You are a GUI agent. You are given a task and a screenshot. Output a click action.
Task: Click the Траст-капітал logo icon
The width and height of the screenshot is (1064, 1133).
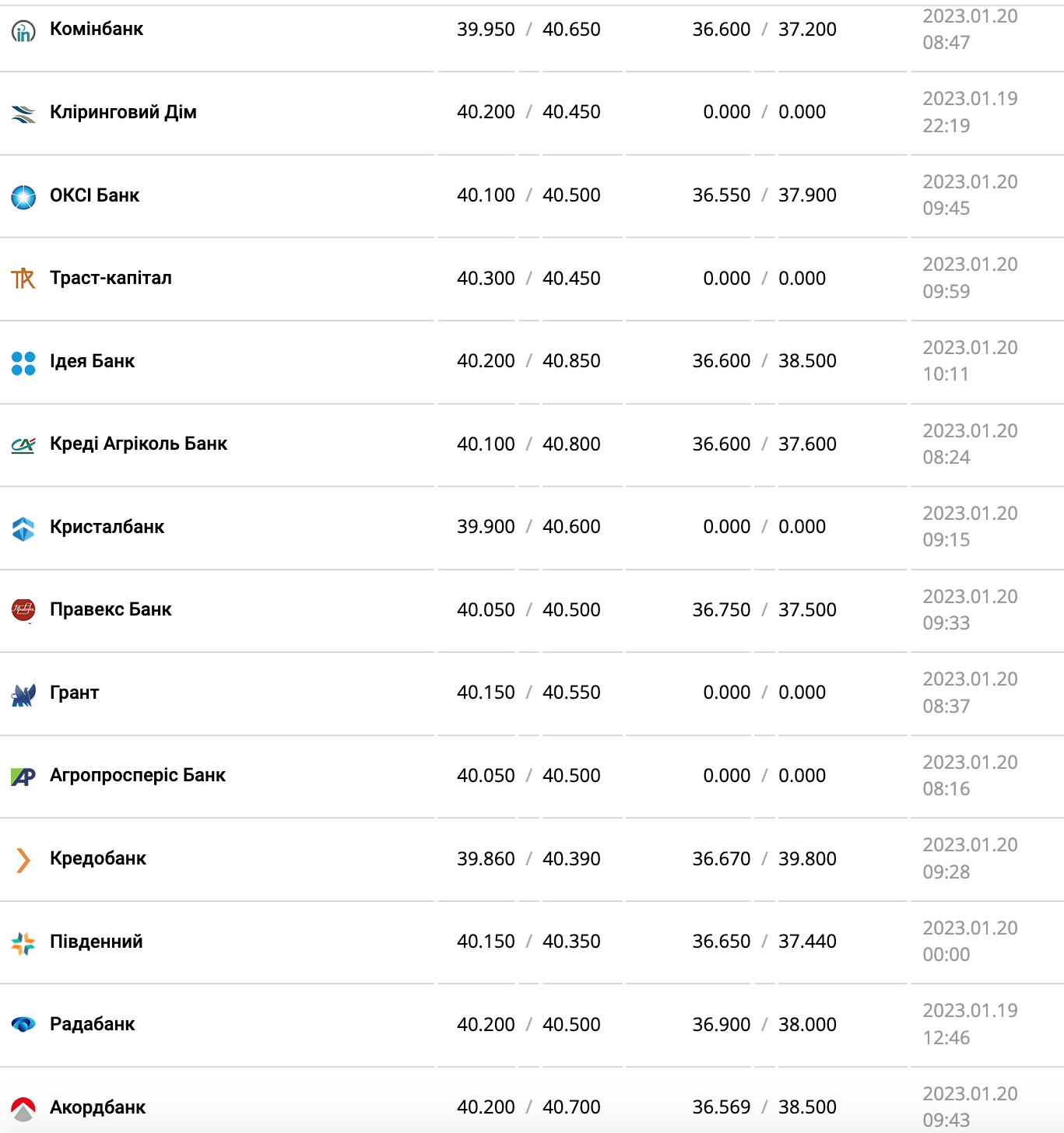point(23,279)
